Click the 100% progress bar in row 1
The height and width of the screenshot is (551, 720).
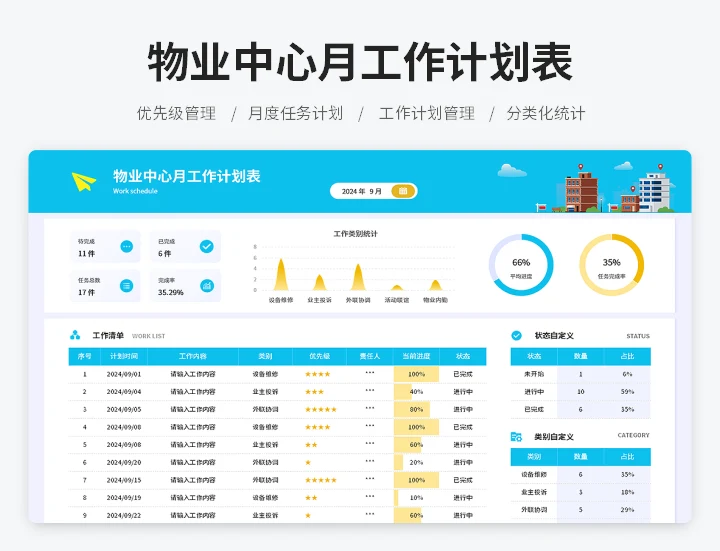(x=416, y=374)
